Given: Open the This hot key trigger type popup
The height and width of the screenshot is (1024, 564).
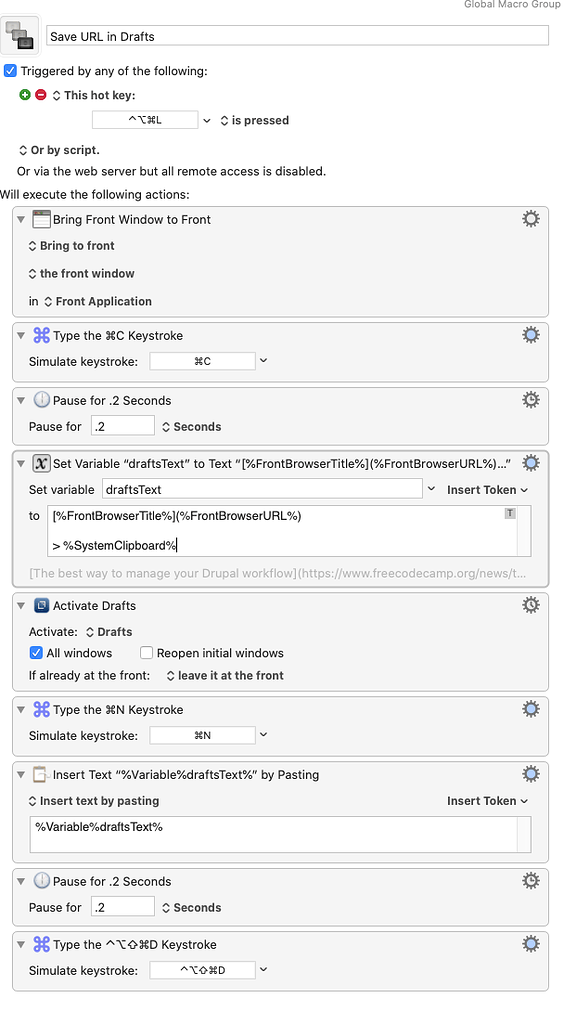Looking at the screenshot, I should [x=93, y=95].
